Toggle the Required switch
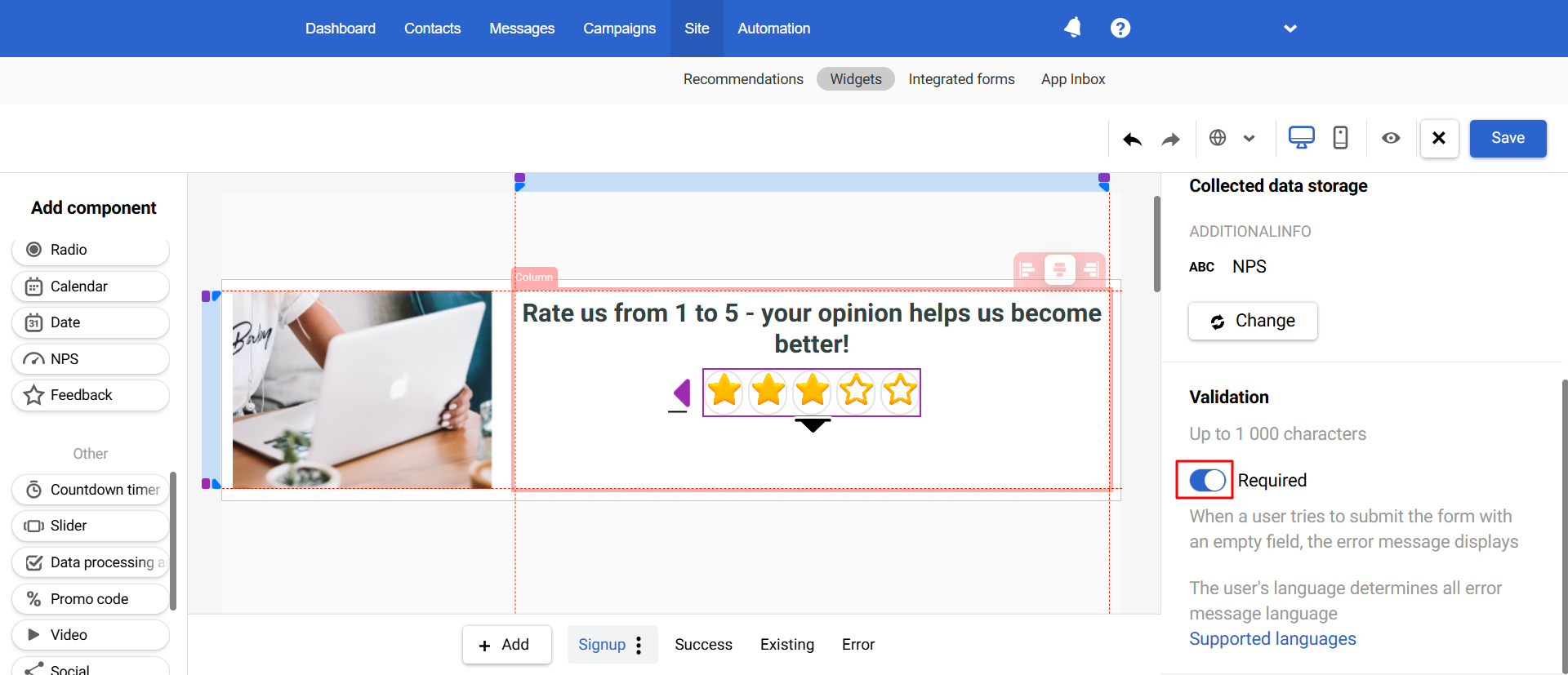Image resolution: width=1568 pixels, height=675 pixels. [x=1207, y=481]
